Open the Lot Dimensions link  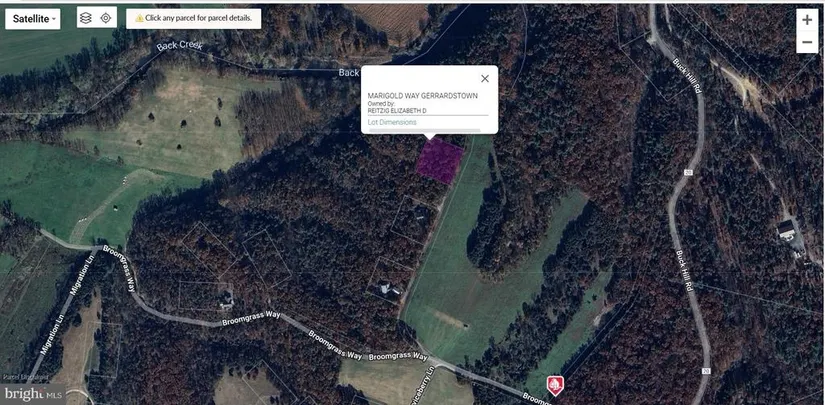pos(392,122)
